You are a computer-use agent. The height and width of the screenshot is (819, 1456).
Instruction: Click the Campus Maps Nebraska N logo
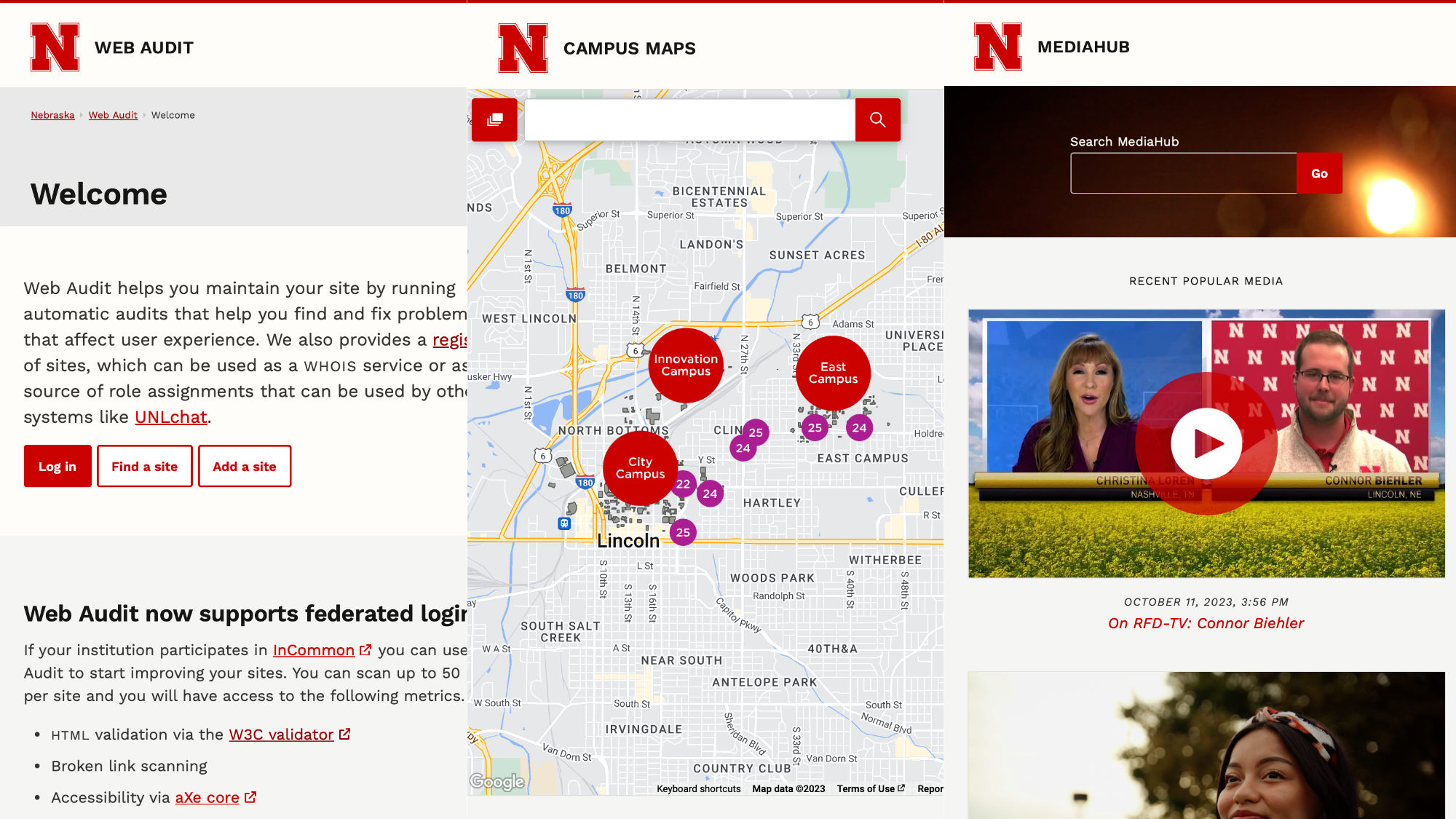coord(523,48)
